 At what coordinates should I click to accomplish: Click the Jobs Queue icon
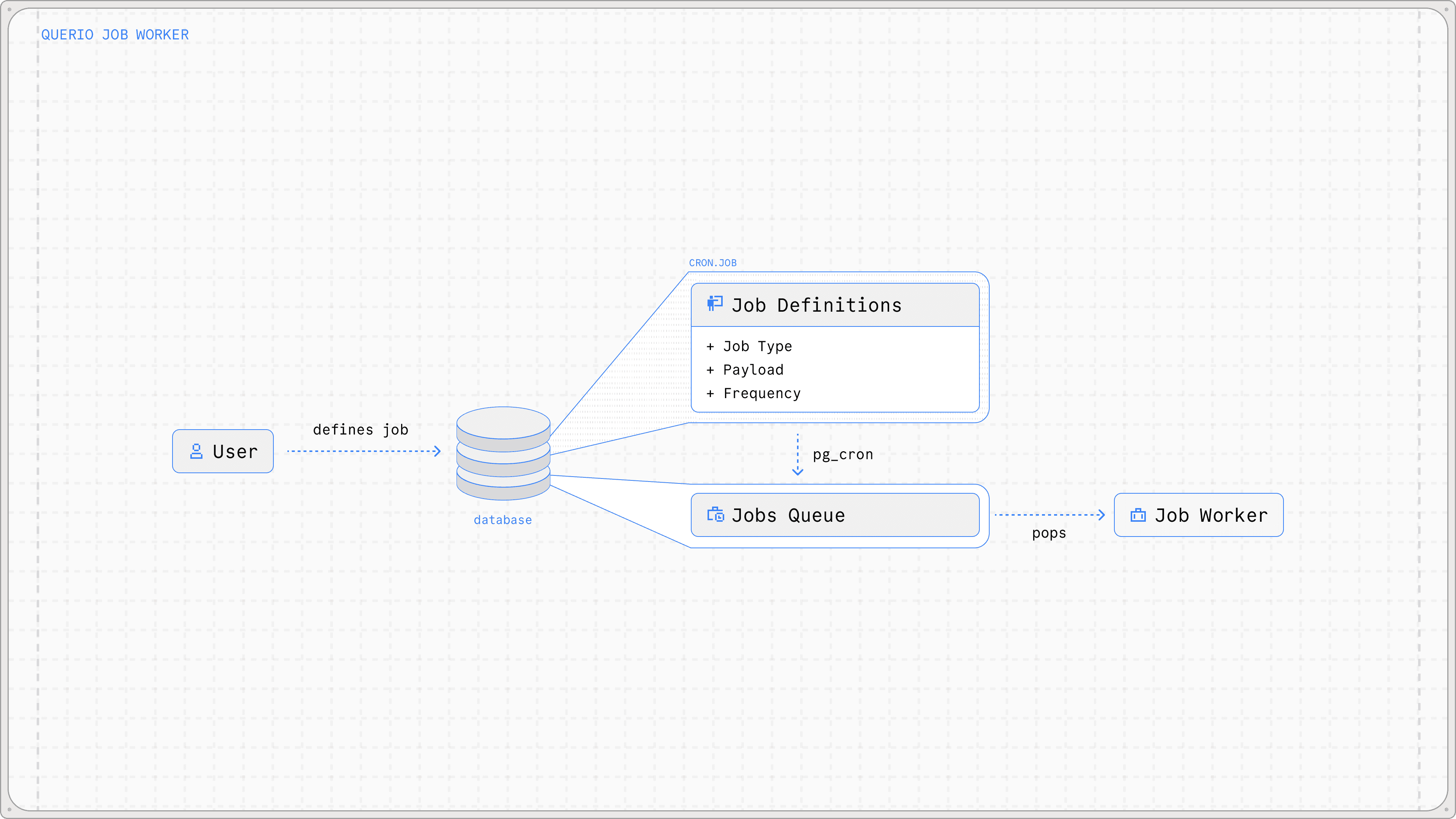[715, 515]
